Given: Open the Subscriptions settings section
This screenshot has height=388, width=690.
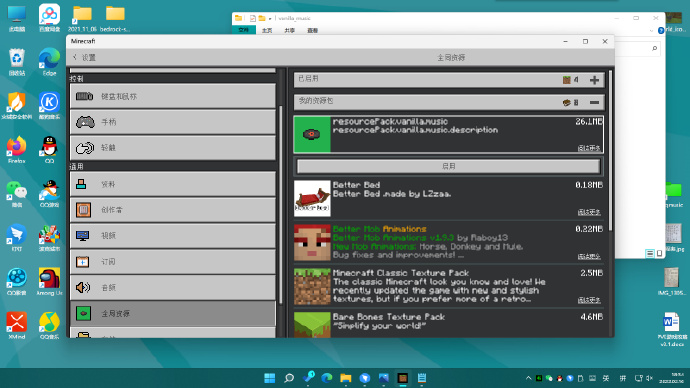Looking at the screenshot, I should [173, 261].
